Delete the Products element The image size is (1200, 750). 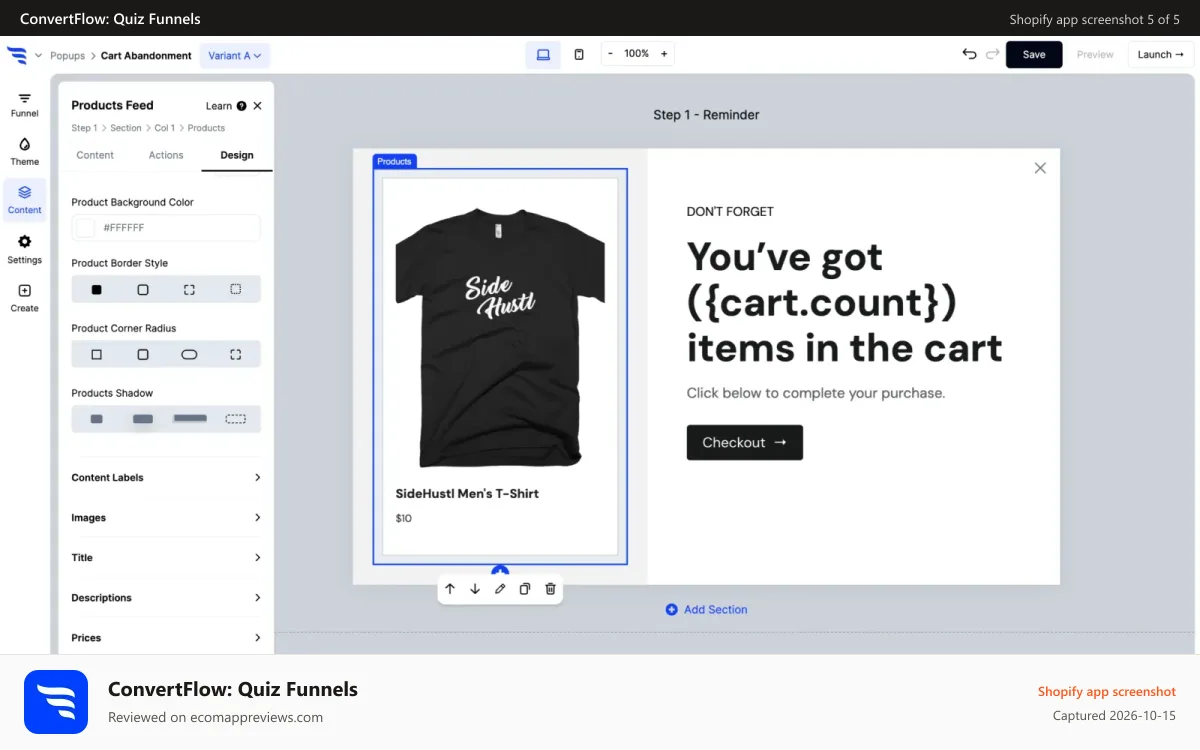coord(550,589)
